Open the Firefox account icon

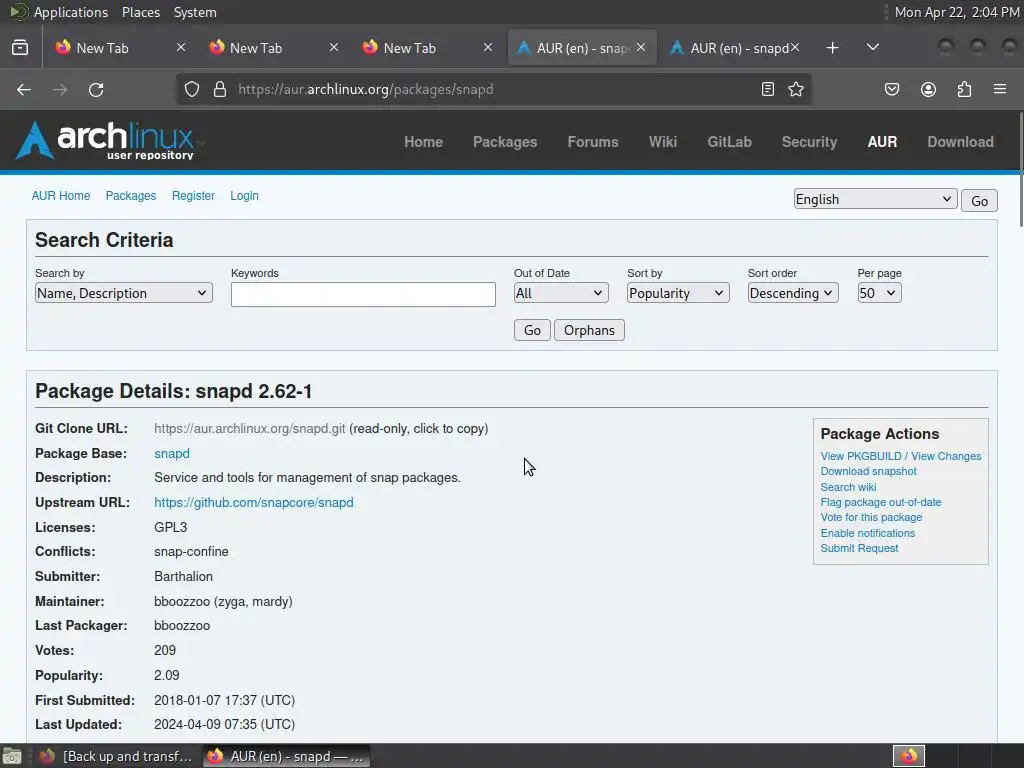[928, 89]
